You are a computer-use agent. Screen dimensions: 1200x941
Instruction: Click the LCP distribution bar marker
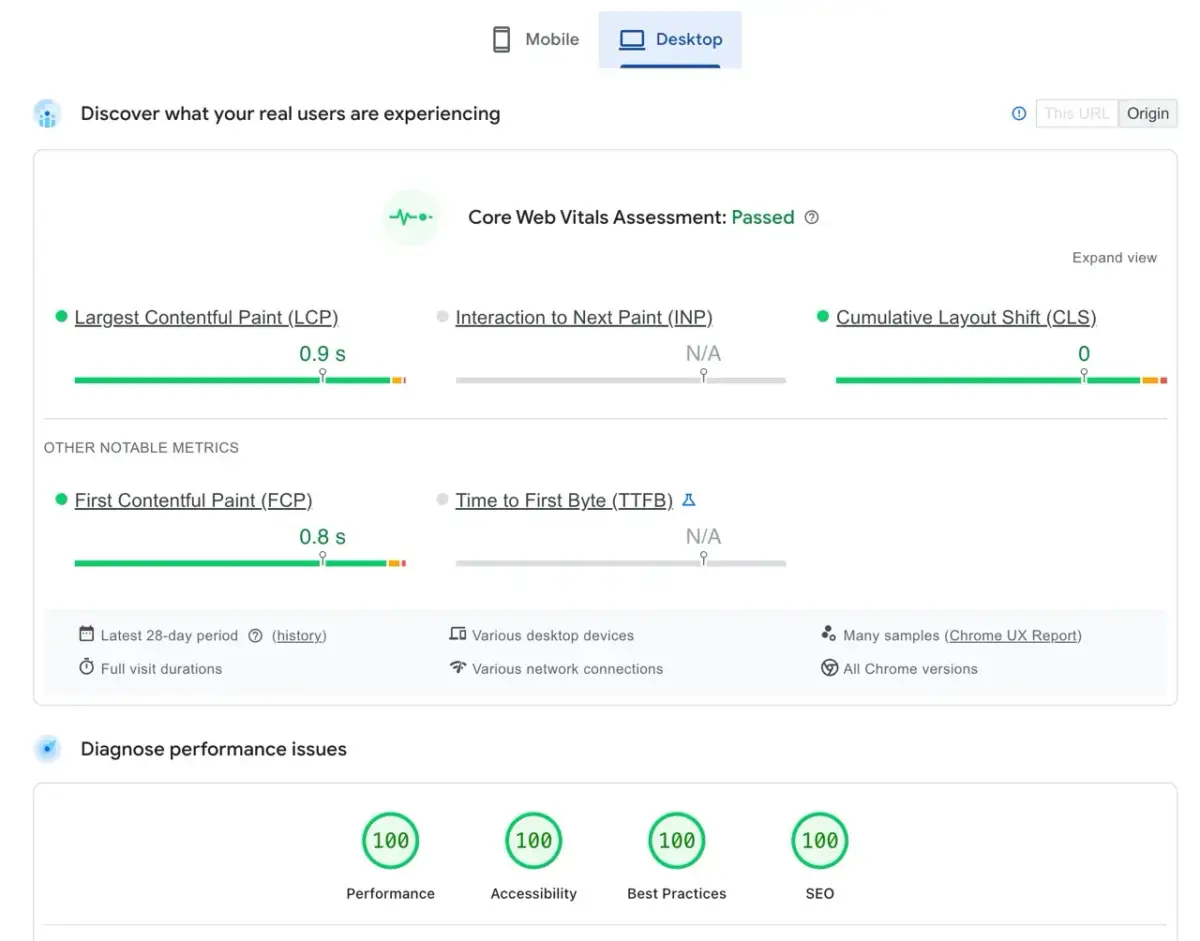(322, 376)
